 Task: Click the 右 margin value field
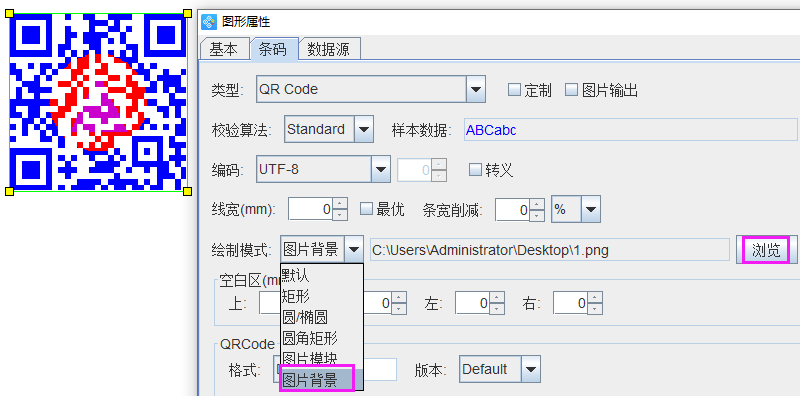coord(571,303)
